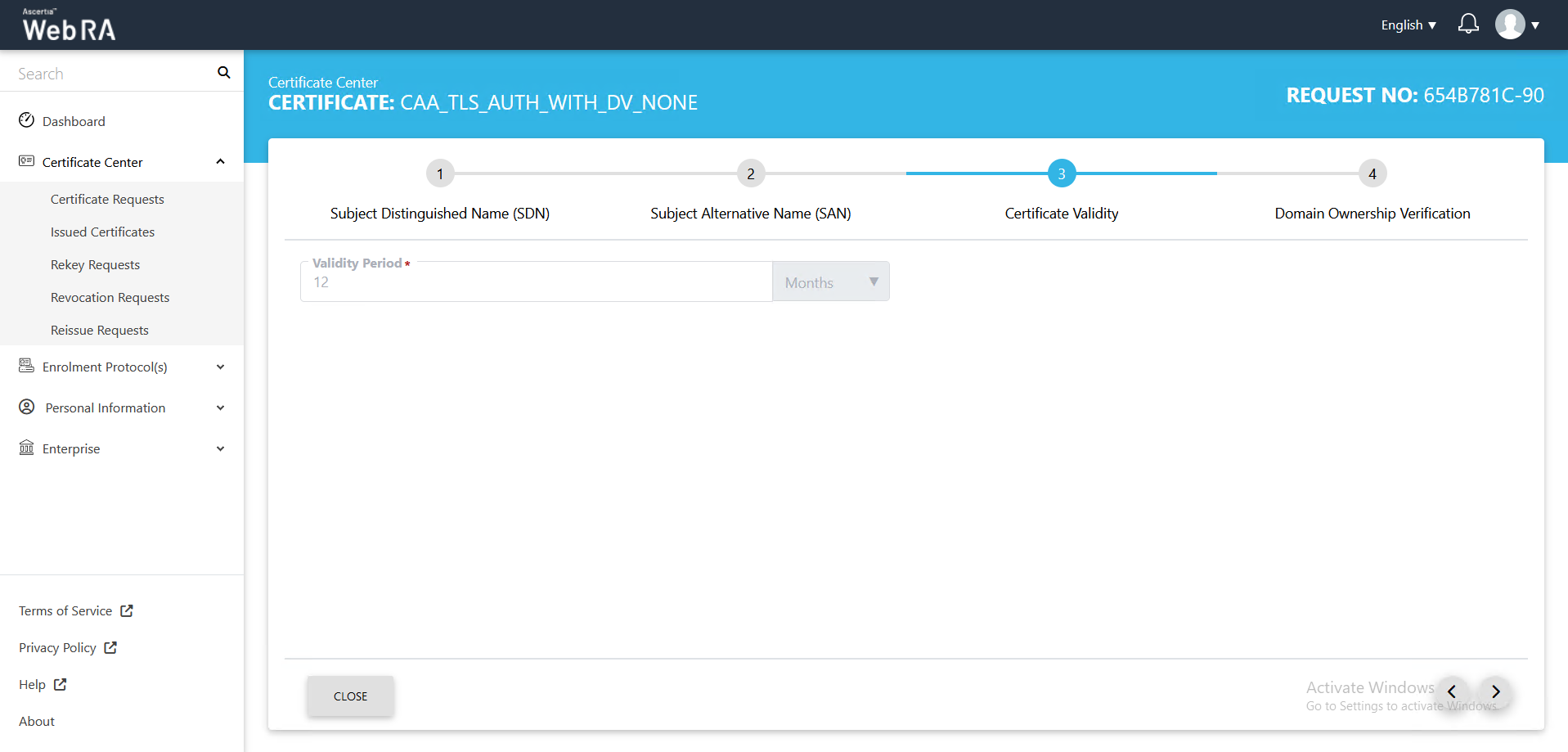Select Revocation Requests menu item
Viewport: 1568px width, 752px height.
tap(110, 297)
